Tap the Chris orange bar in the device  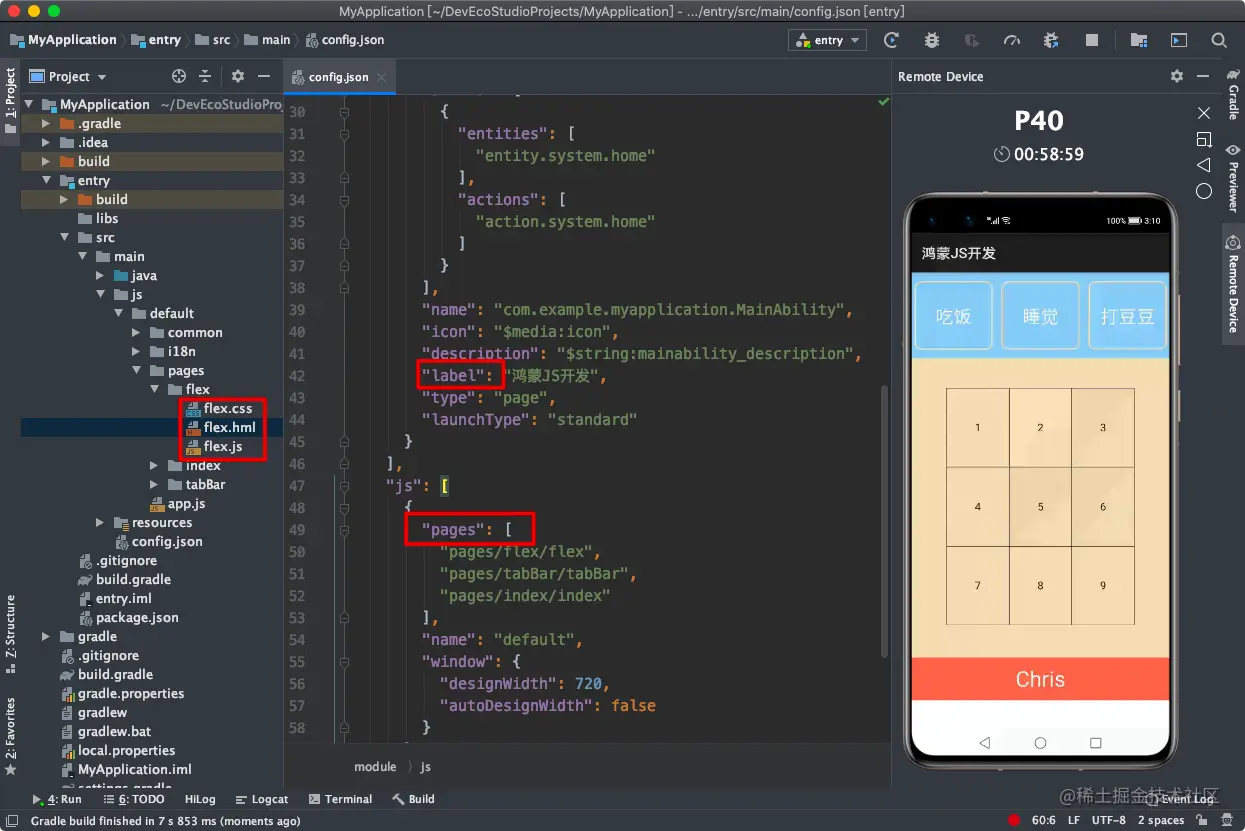point(1040,679)
